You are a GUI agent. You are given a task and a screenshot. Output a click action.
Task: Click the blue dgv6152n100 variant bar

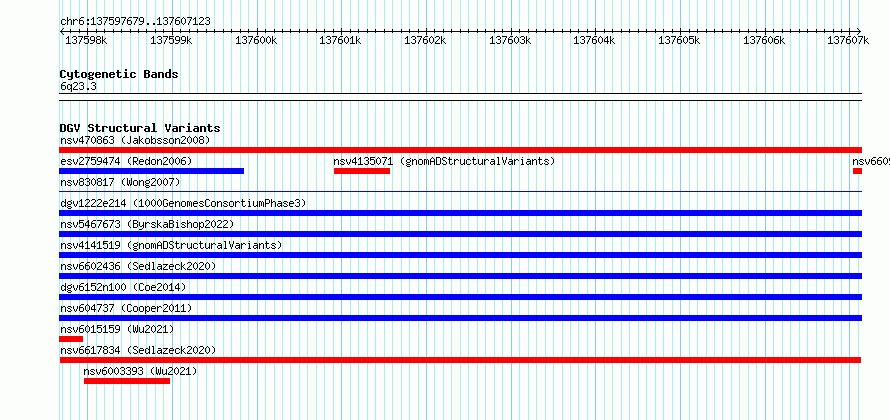460,297
